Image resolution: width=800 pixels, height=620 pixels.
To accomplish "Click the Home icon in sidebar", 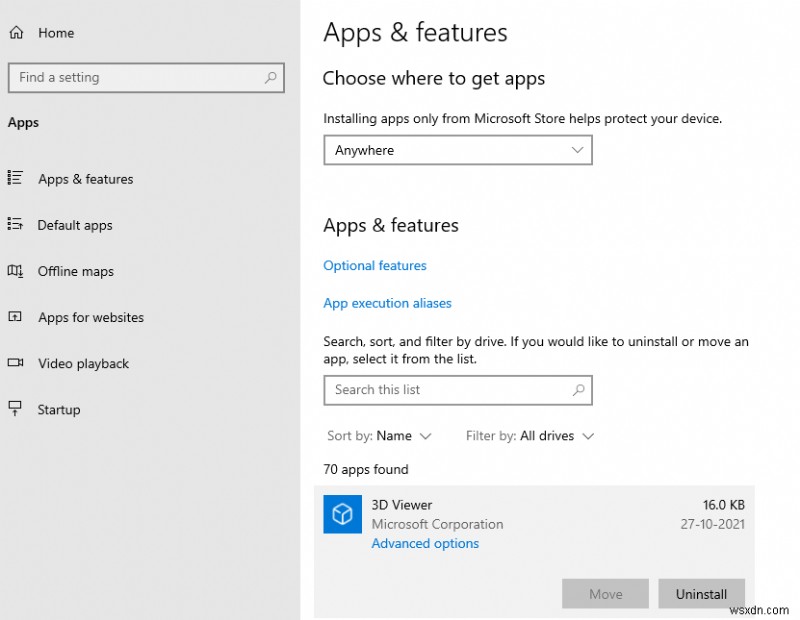I will tap(16, 33).
